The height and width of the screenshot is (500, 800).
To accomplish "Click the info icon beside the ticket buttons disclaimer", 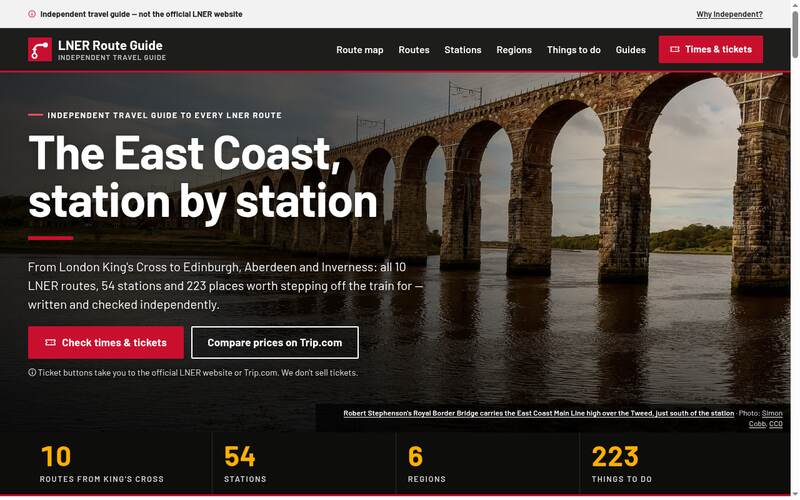I will [x=32, y=372].
